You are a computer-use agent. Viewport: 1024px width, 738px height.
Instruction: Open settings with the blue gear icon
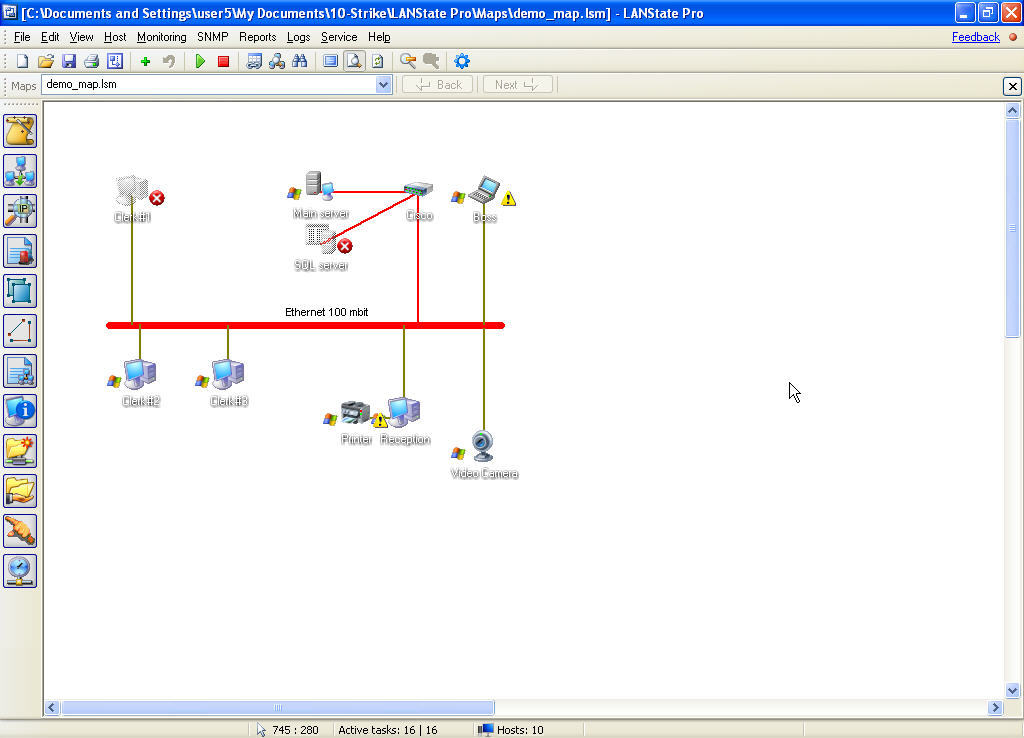(462, 61)
